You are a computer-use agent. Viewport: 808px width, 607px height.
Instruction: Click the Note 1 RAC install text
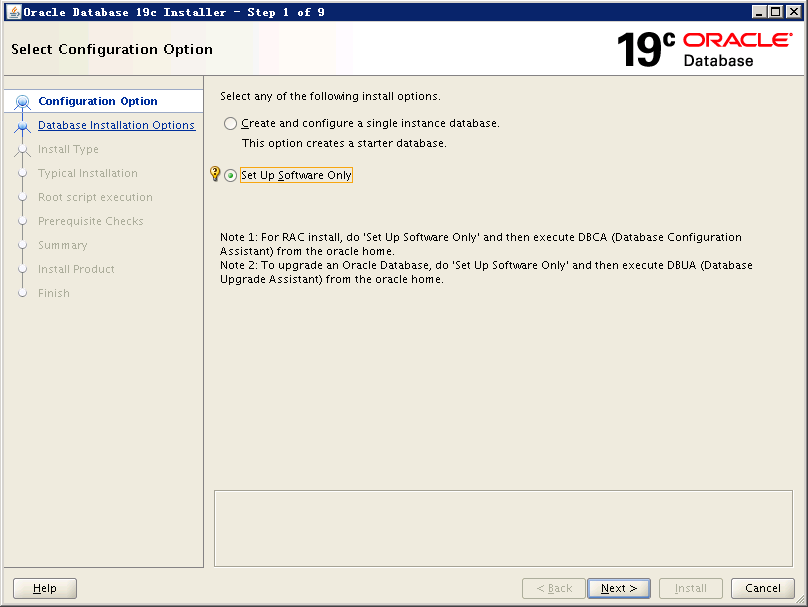[x=481, y=244]
